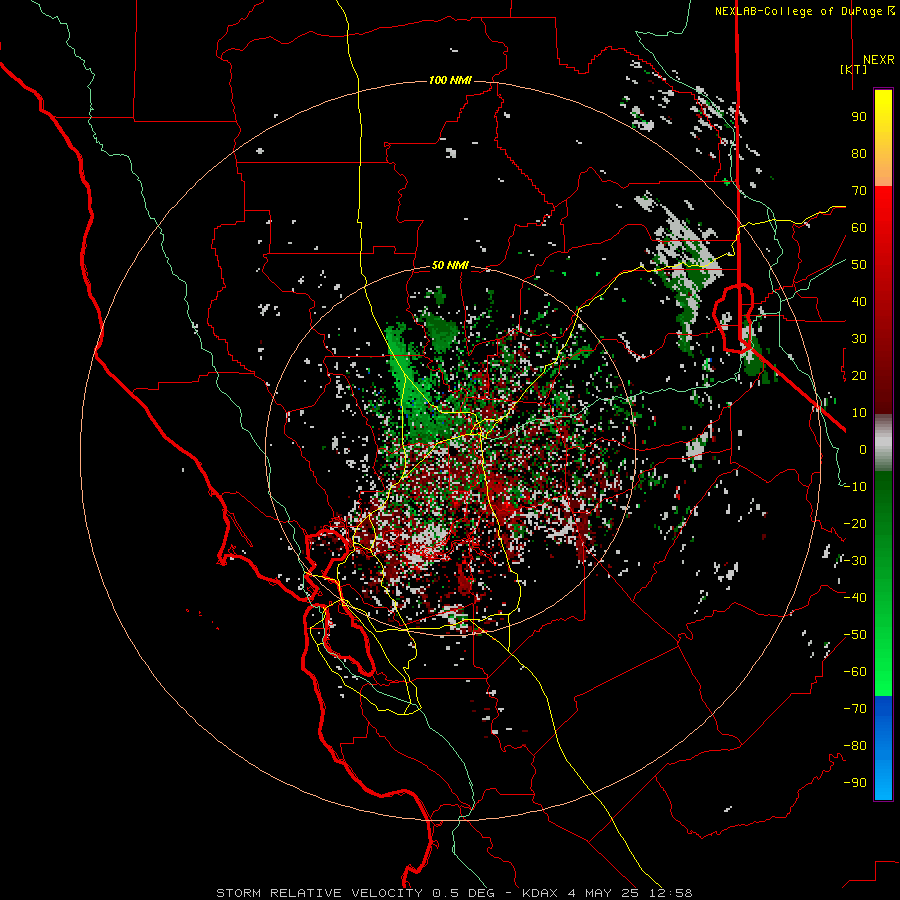Image resolution: width=900 pixels, height=900 pixels.
Task: Click the positive 40 scale label
Action: tap(859, 301)
